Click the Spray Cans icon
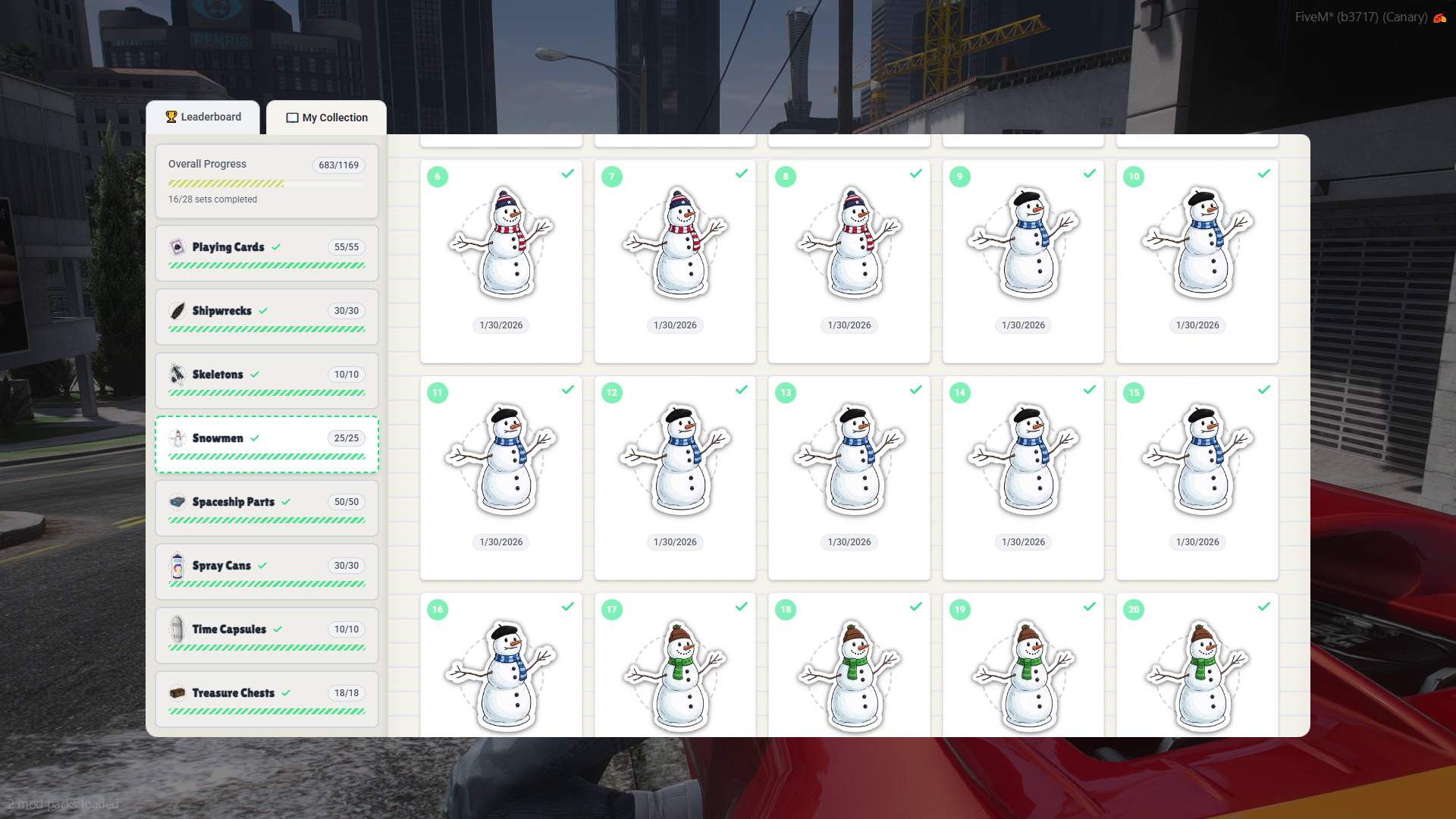The image size is (1456, 819). click(x=177, y=566)
